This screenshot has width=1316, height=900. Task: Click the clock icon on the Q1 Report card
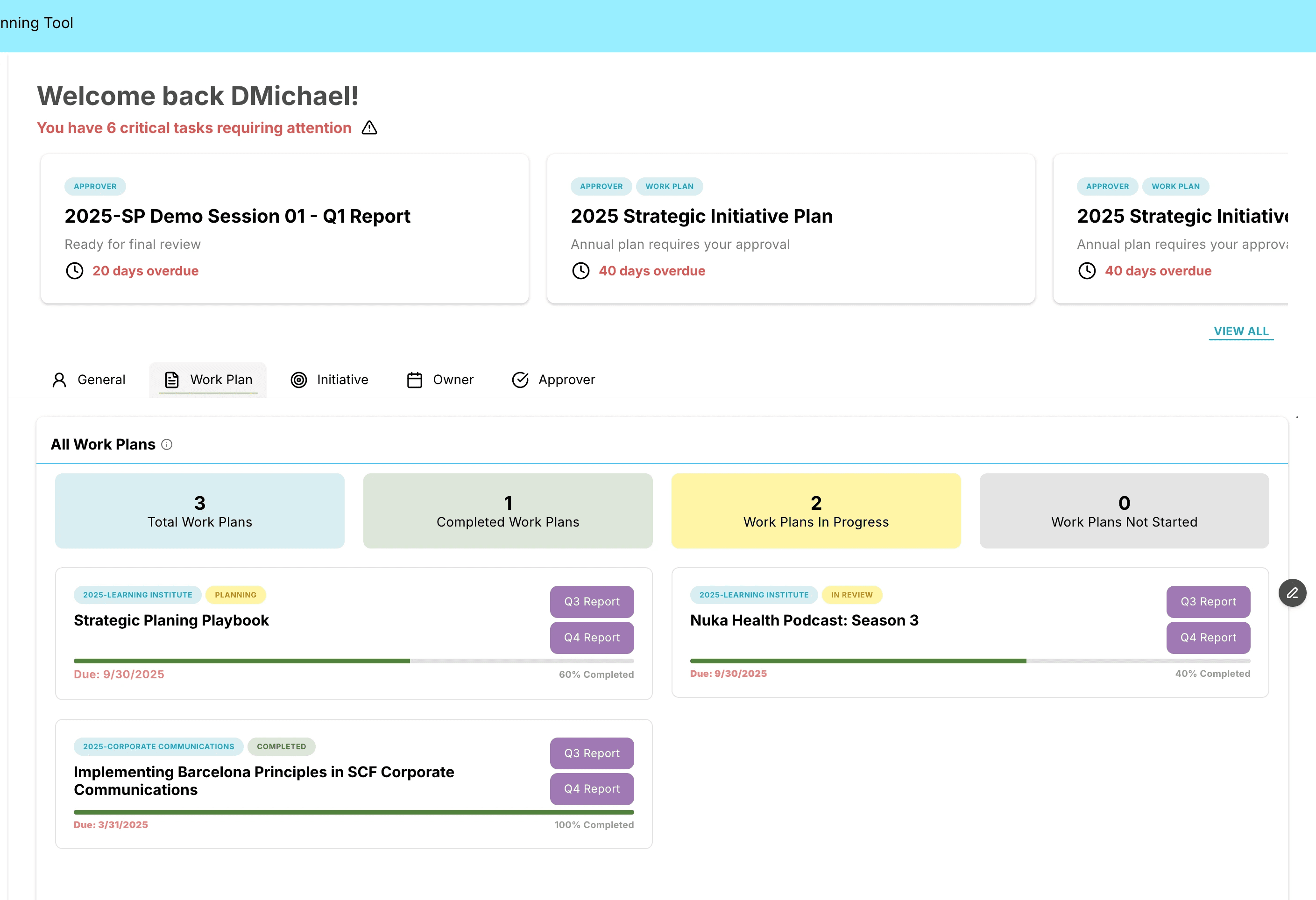pyautogui.click(x=74, y=271)
